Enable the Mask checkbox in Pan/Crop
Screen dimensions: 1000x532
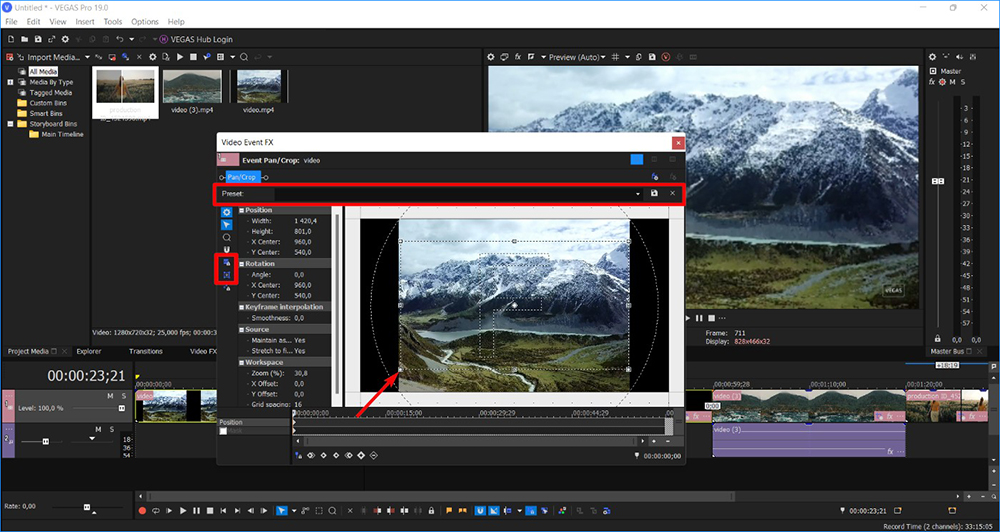[224, 431]
